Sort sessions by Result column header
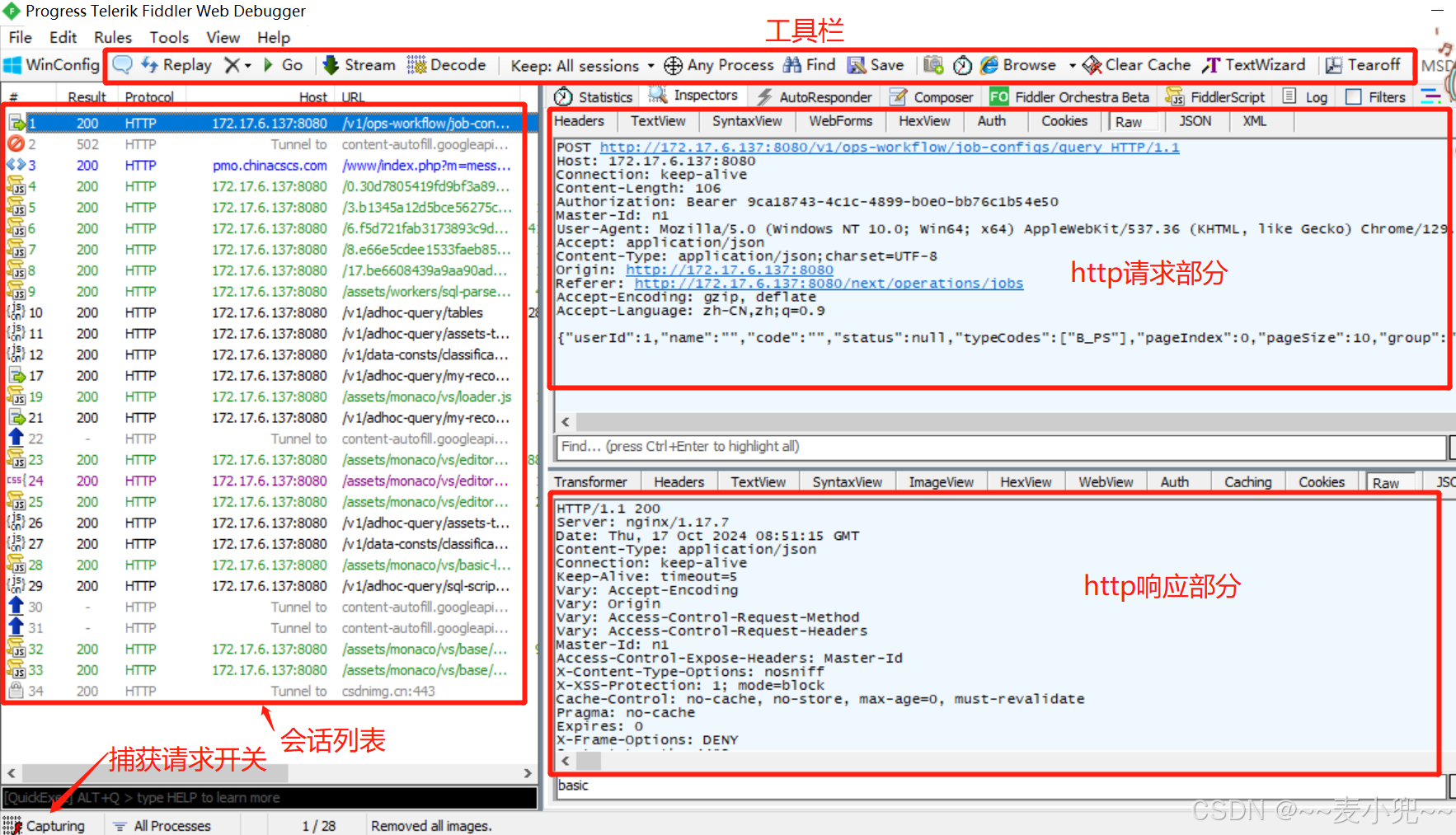This screenshot has width=1456, height=835. pyautogui.click(x=87, y=97)
